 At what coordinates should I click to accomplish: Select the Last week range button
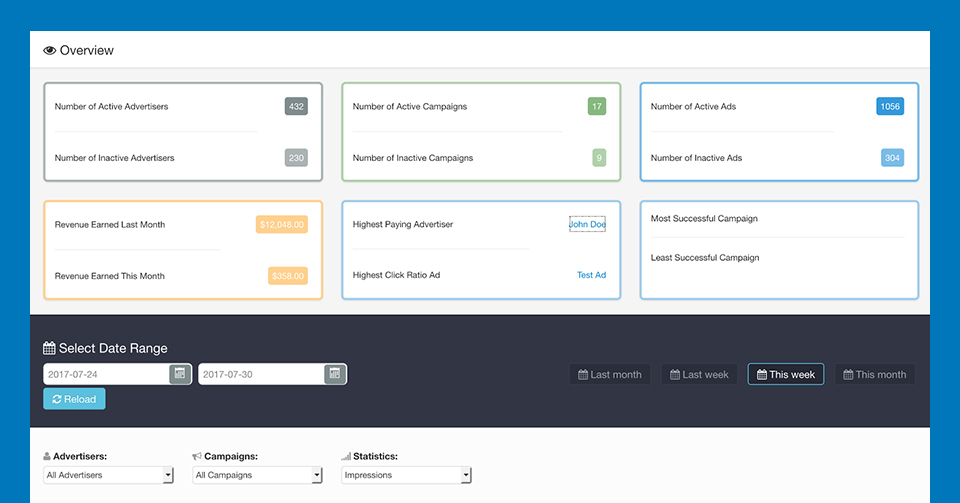pos(699,374)
